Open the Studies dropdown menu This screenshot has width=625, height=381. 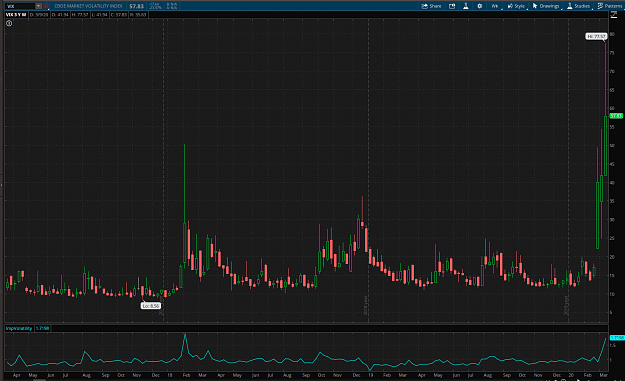coord(579,6)
